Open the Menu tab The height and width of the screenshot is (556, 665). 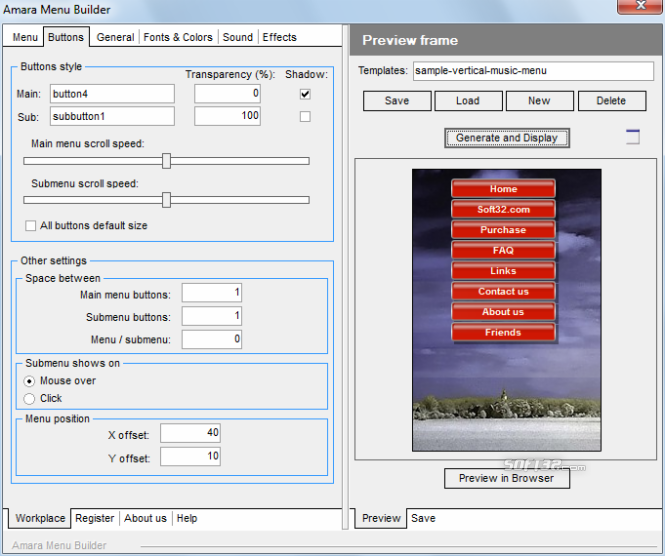(x=25, y=37)
